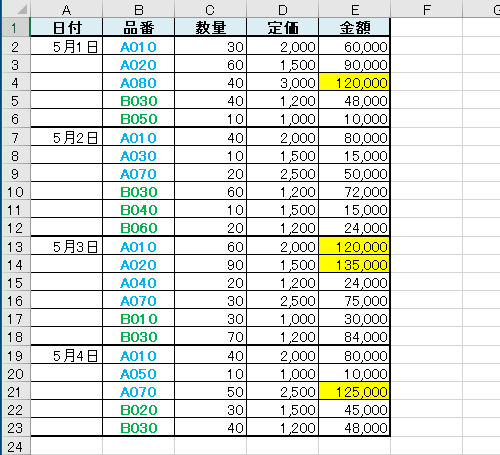Click the 品番 header cell
This screenshot has height=455, width=500.
[138, 27]
